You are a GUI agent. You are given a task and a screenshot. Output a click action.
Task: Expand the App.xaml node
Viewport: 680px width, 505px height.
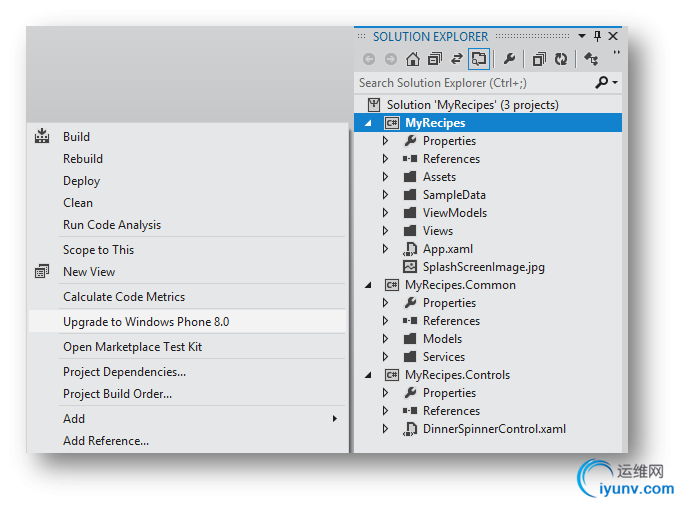click(385, 249)
